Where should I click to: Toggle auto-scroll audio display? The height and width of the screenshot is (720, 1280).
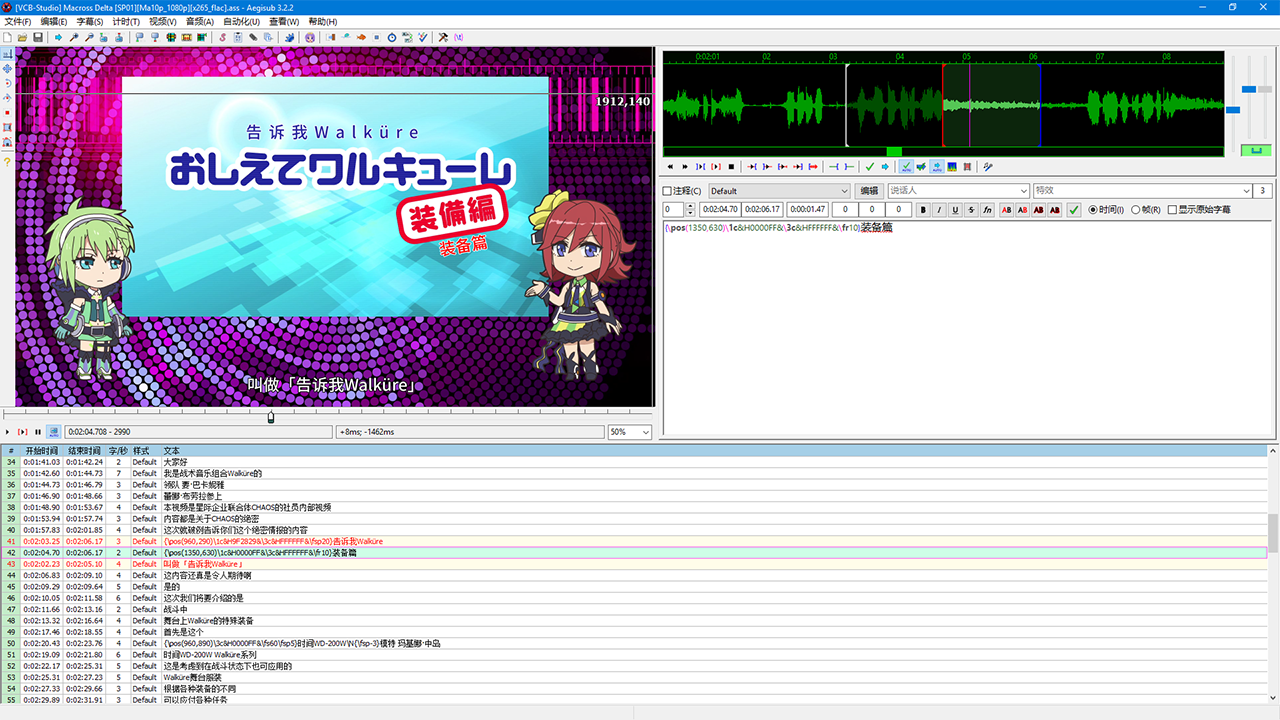(x=936, y=166)
